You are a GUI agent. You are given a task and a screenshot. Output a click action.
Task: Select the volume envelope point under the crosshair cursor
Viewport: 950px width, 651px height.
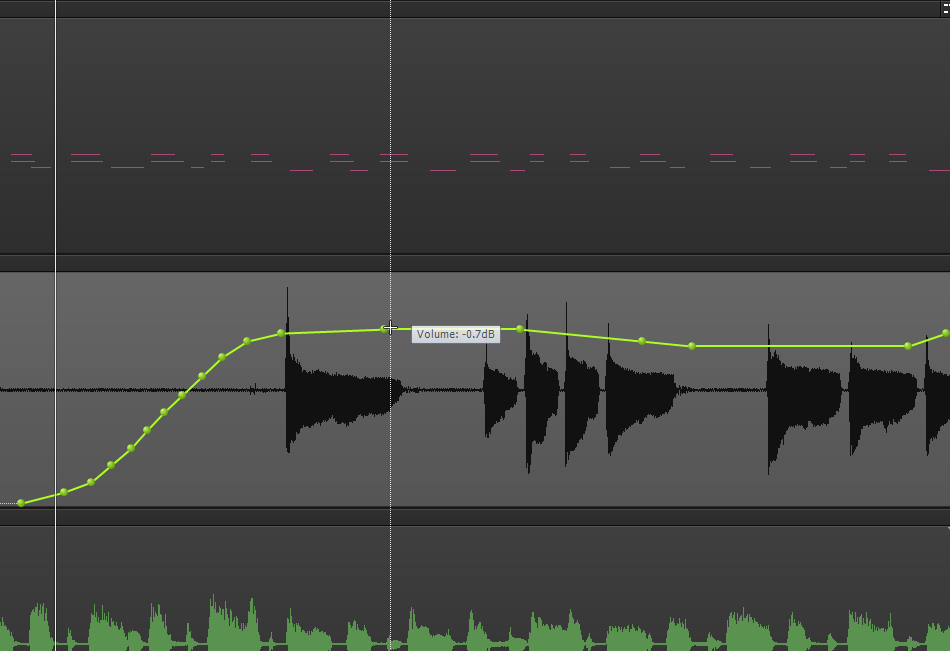[x=384, y=329]
